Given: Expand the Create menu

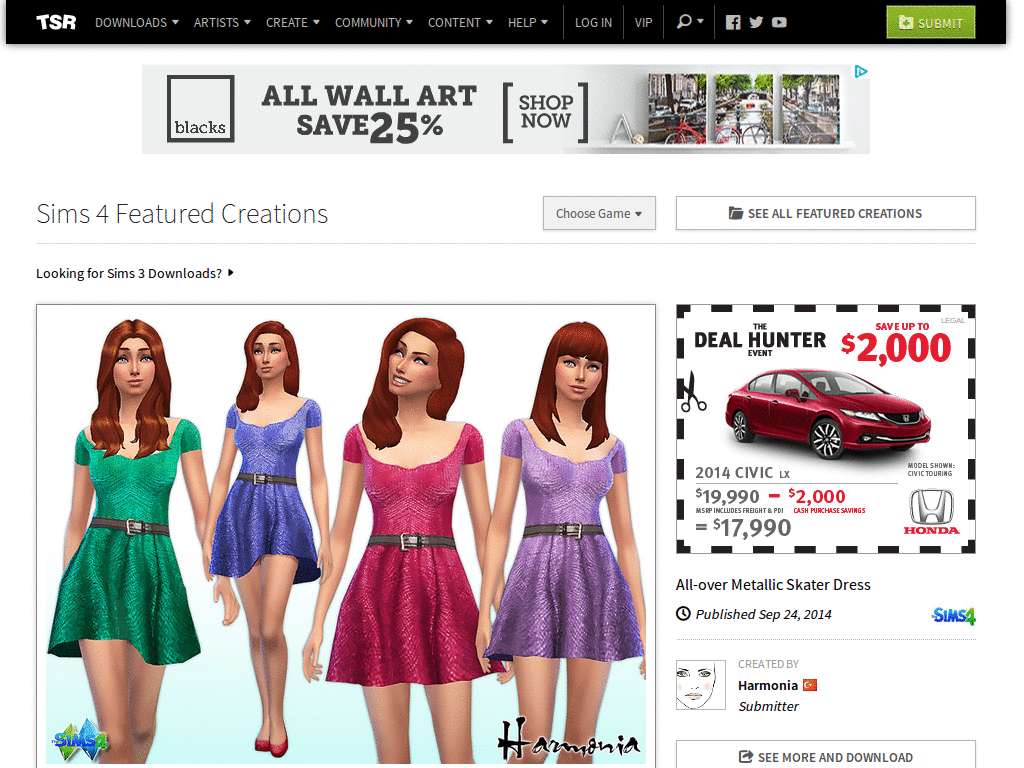Looking at the screenshot, I should 293,22.
